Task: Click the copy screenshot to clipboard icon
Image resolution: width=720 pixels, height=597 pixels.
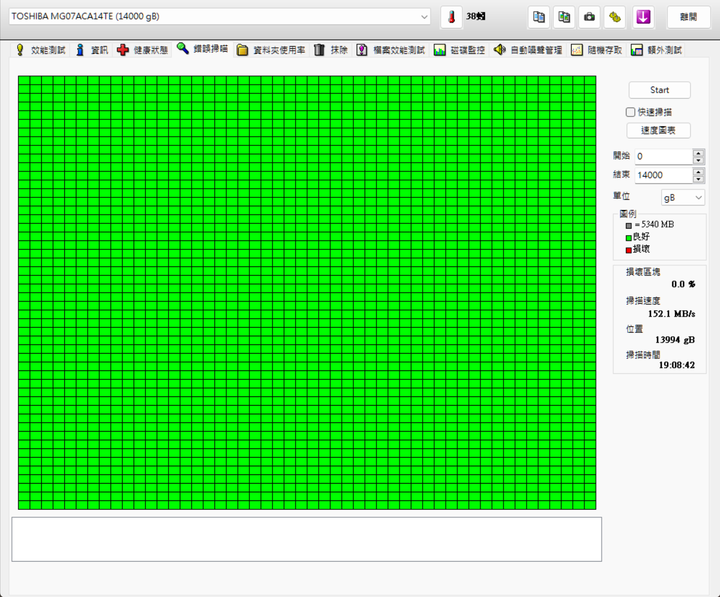Action: (x=564, y=17)
